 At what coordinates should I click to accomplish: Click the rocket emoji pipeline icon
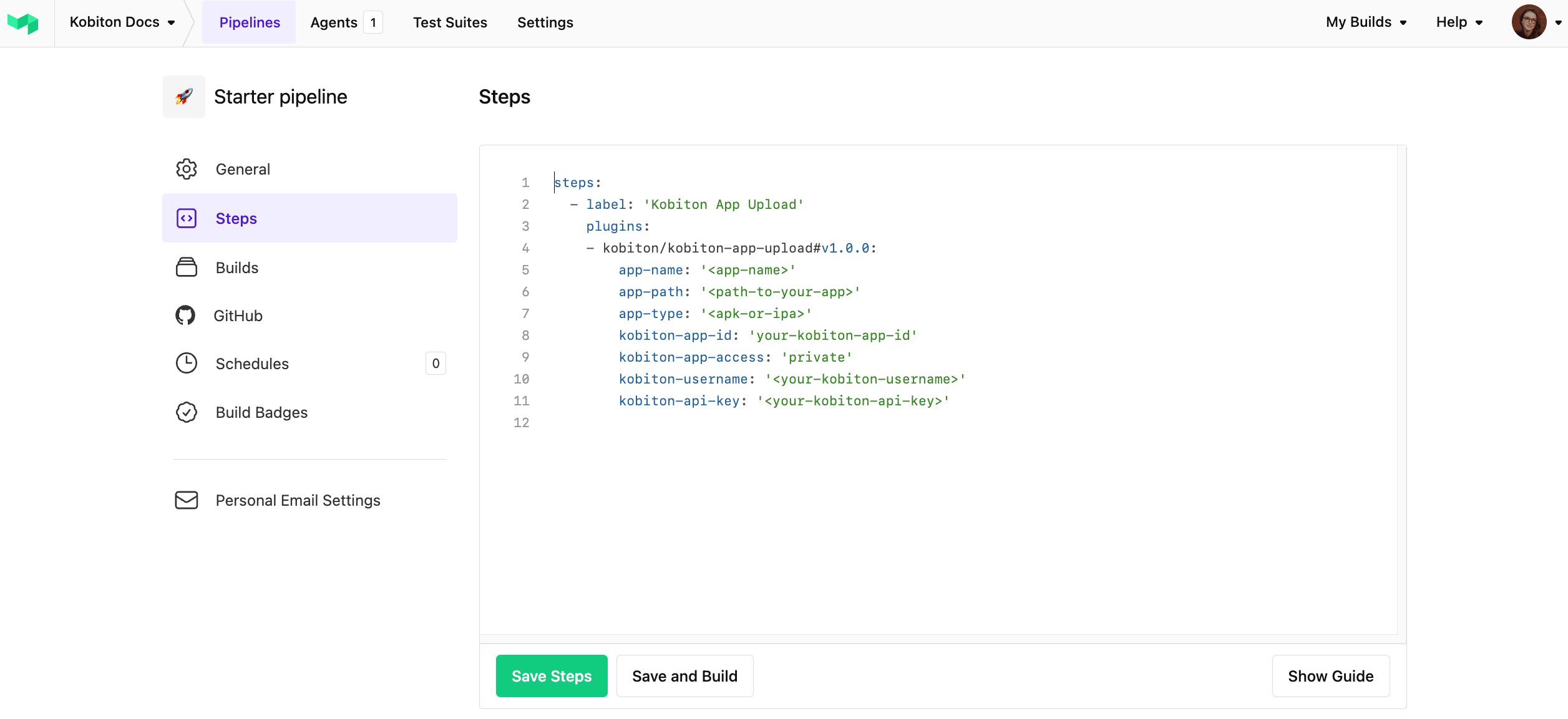(184, 97)
